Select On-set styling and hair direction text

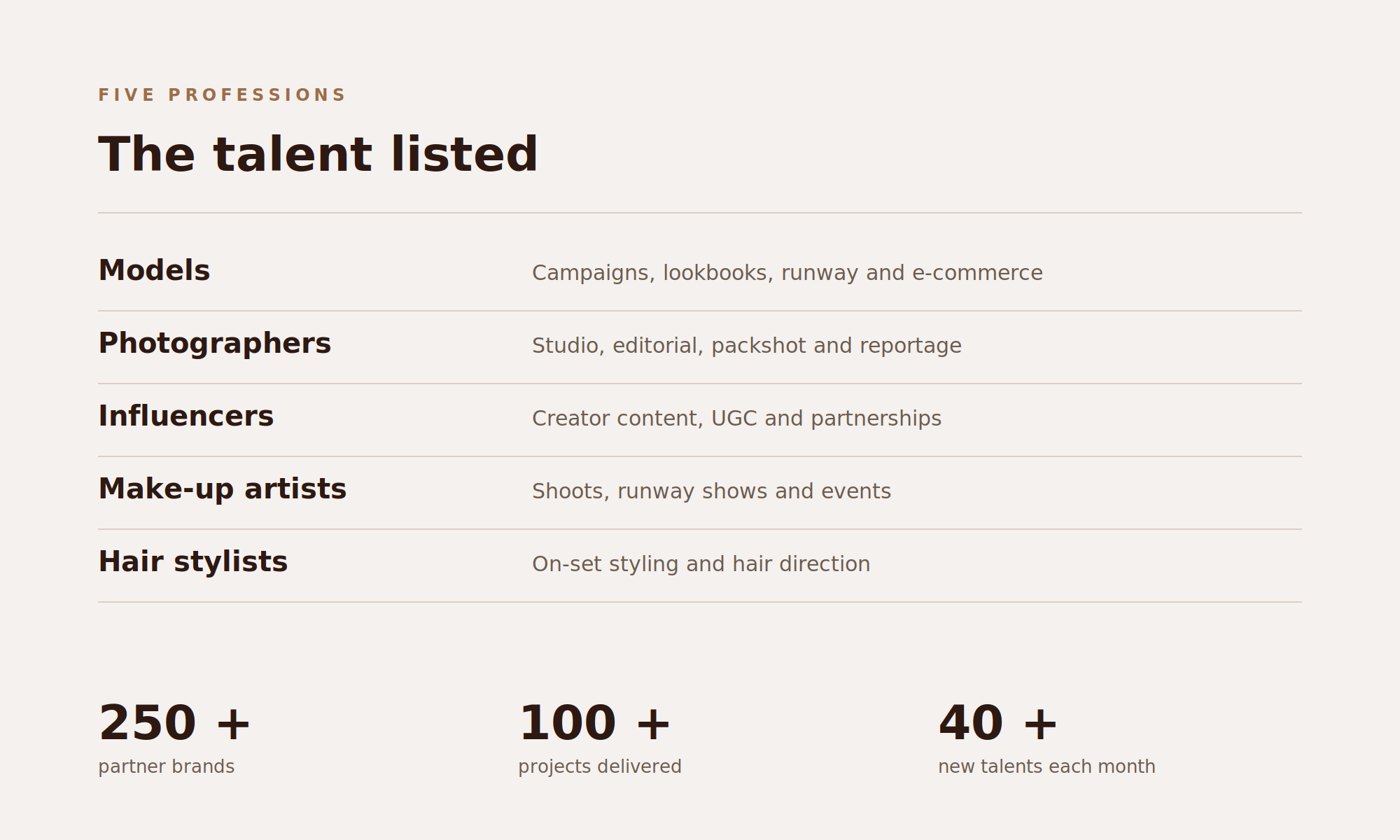(701, 564)
